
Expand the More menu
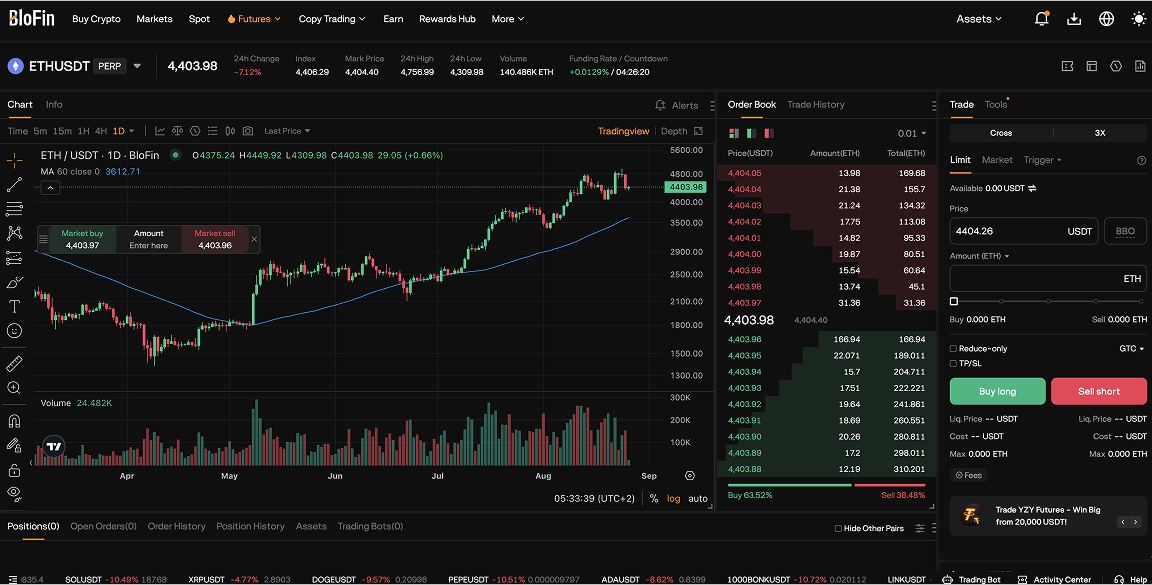pyautogui.click(x=508, y=19)
